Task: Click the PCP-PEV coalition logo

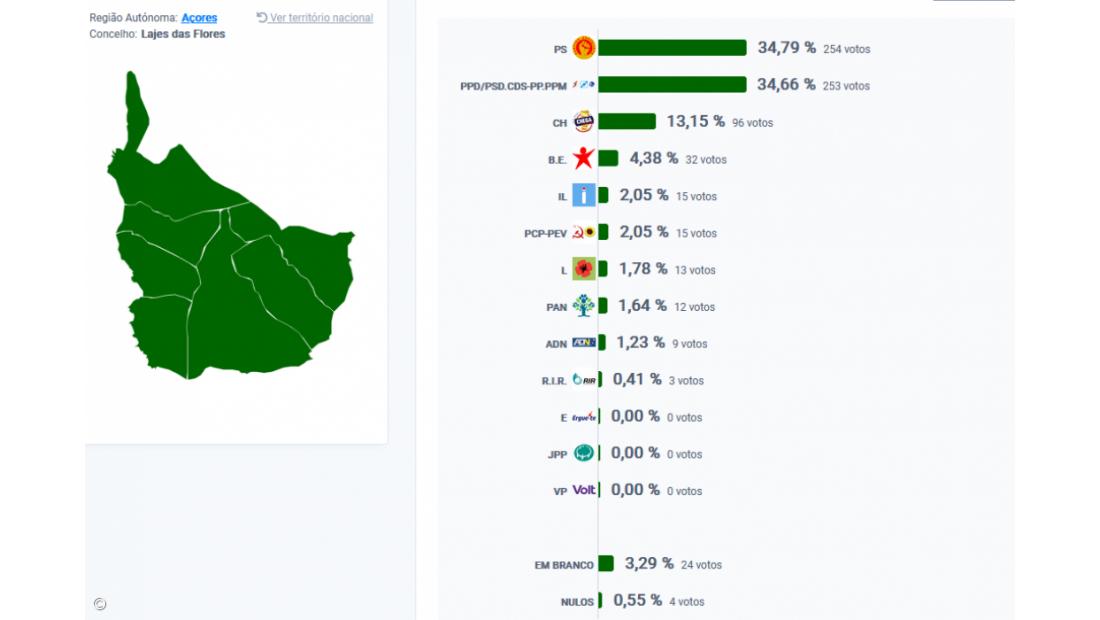Action: (x=583, y=233)
